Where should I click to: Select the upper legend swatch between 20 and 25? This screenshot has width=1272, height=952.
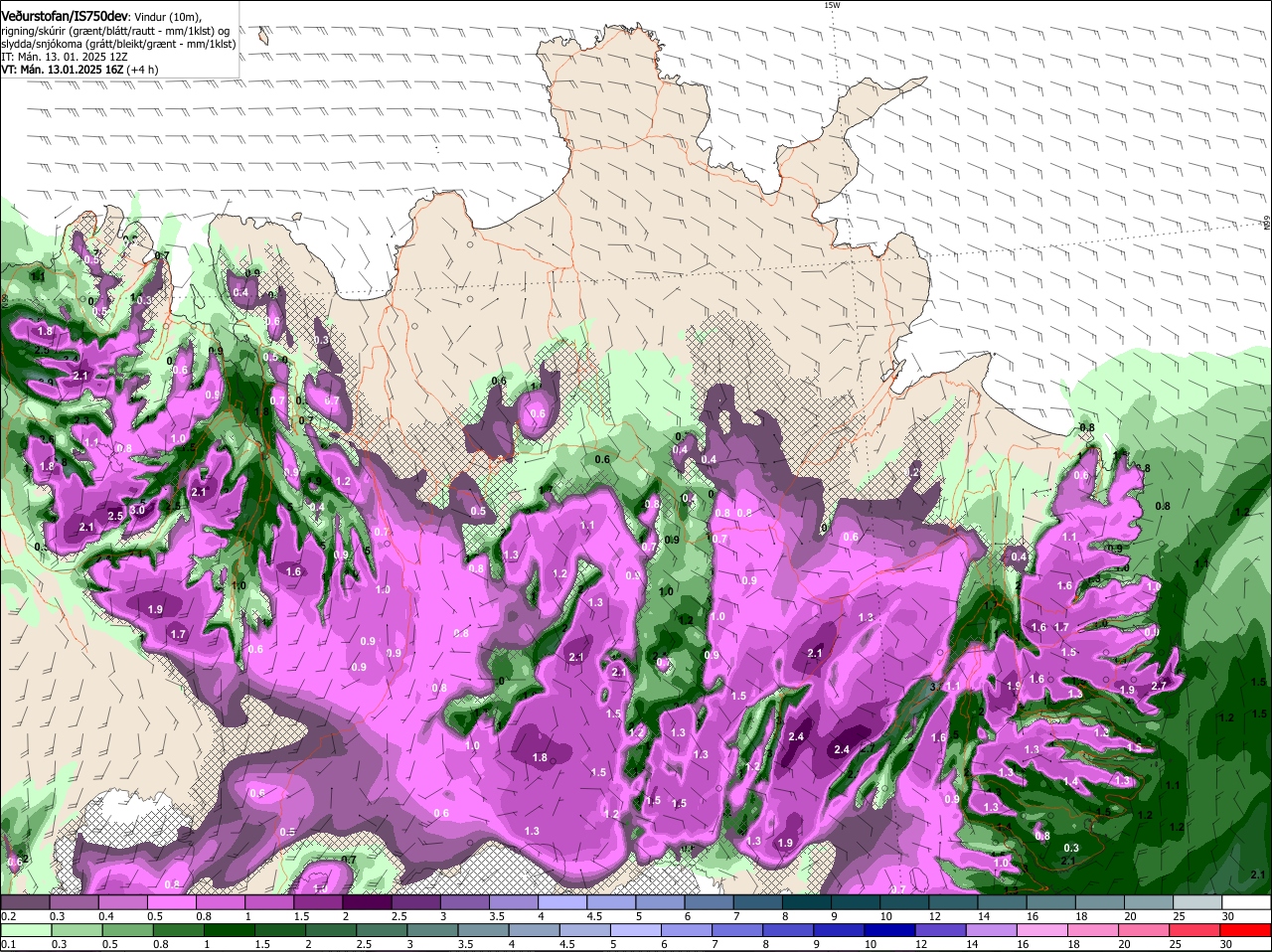pyautogui.click(x=1147, y=903)
